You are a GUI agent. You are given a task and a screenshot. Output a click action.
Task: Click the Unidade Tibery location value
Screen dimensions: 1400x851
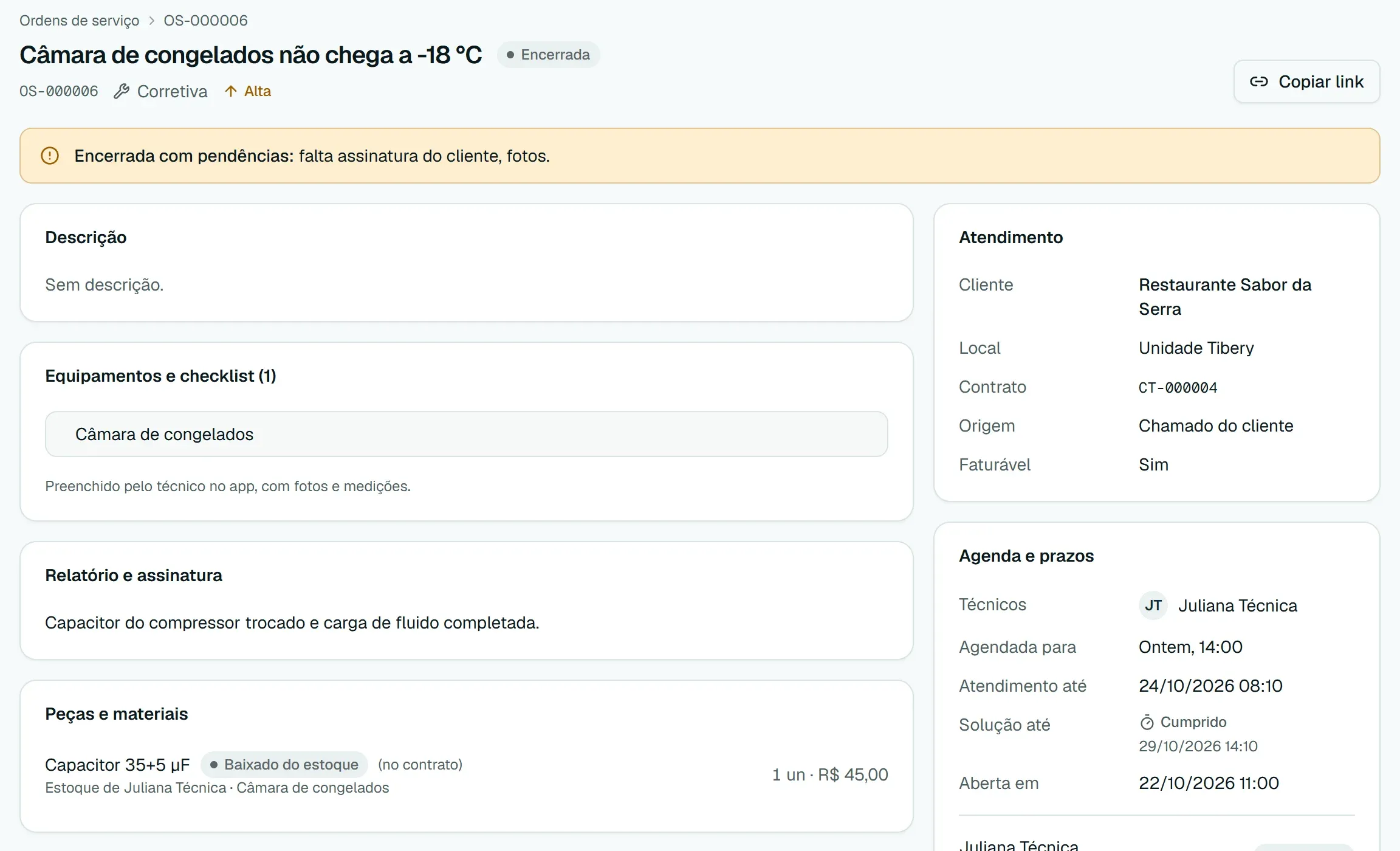1196,348
